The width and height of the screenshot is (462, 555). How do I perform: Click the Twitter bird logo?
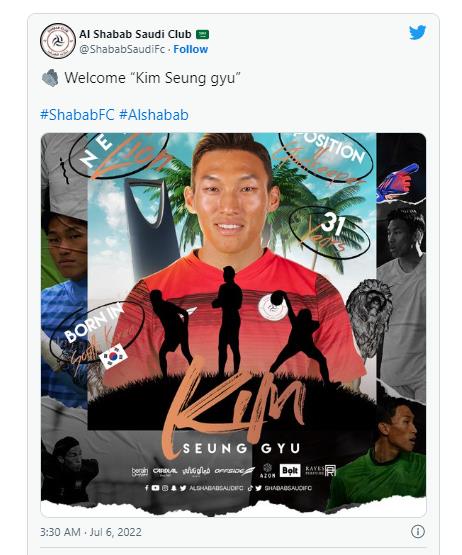417,33
